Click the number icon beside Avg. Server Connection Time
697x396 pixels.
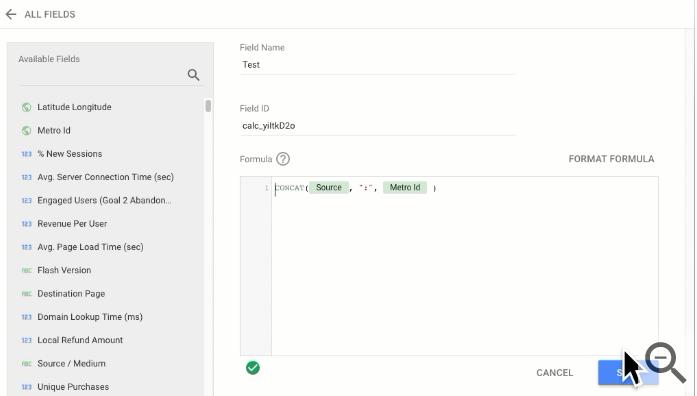27,177
